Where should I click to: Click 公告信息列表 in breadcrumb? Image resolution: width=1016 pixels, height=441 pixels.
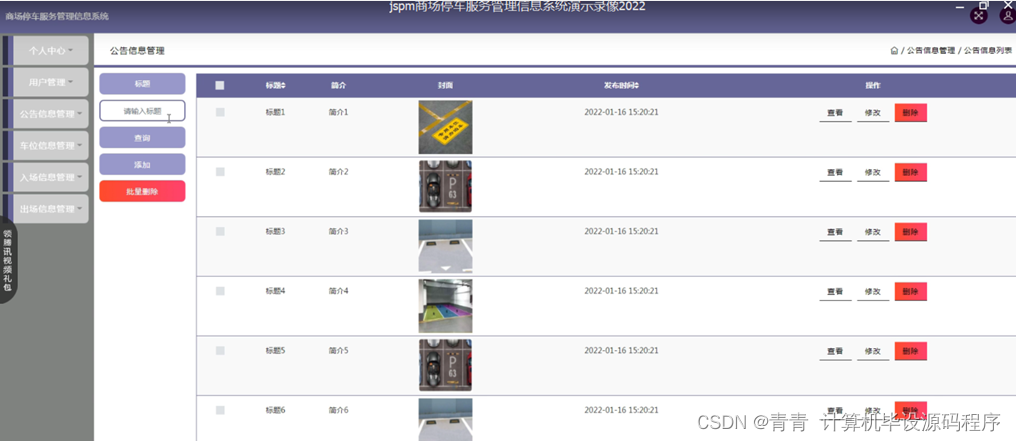click(x=987, y=51)
